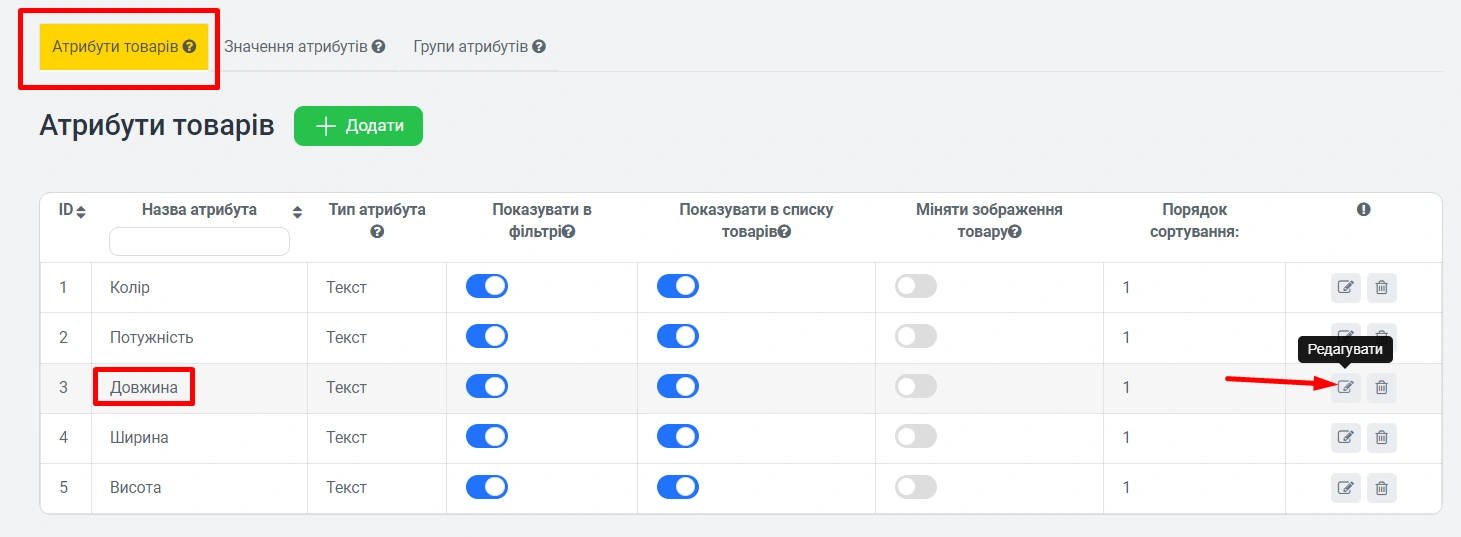This screenshot has height=537, width=1461.
Task: Click the trash icon in Висота row
Action: [1381, 488]
